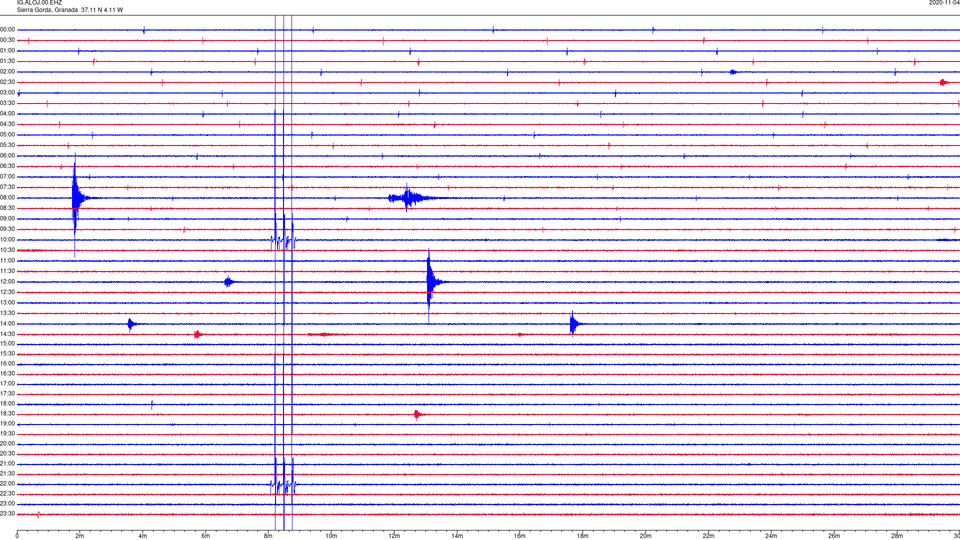Pick the large seismic event on the 08:00 trace near 2m
960x540 pixels.
coord(77,198)
